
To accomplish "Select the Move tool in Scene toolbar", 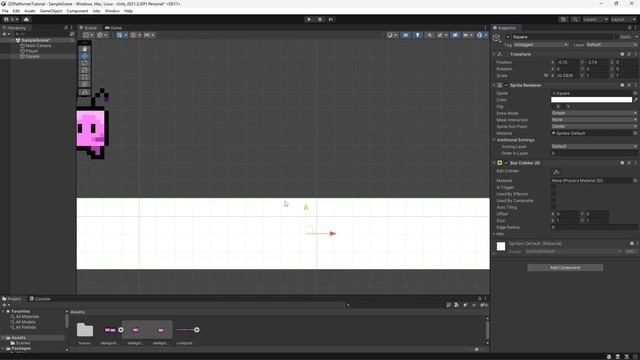I will [x=84, y=56].
